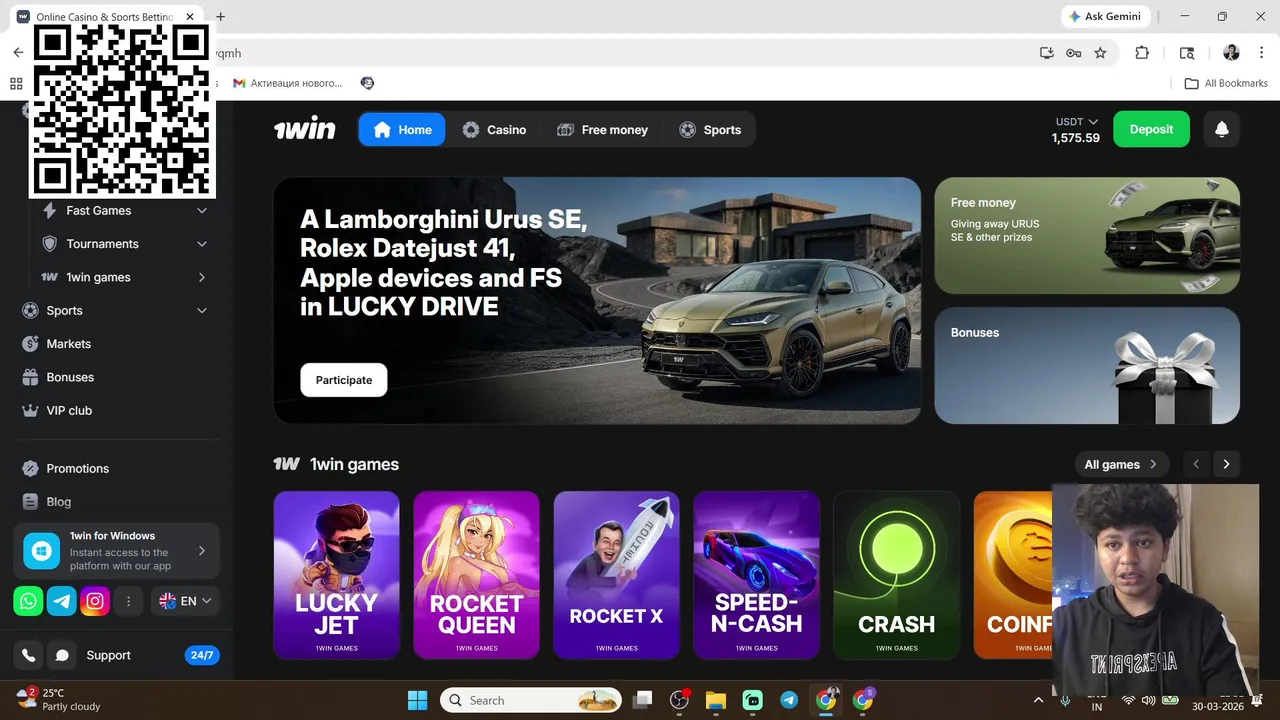
Task: Click the 1win logo in header
Action: pyautogui.click(x=305, y=129)
